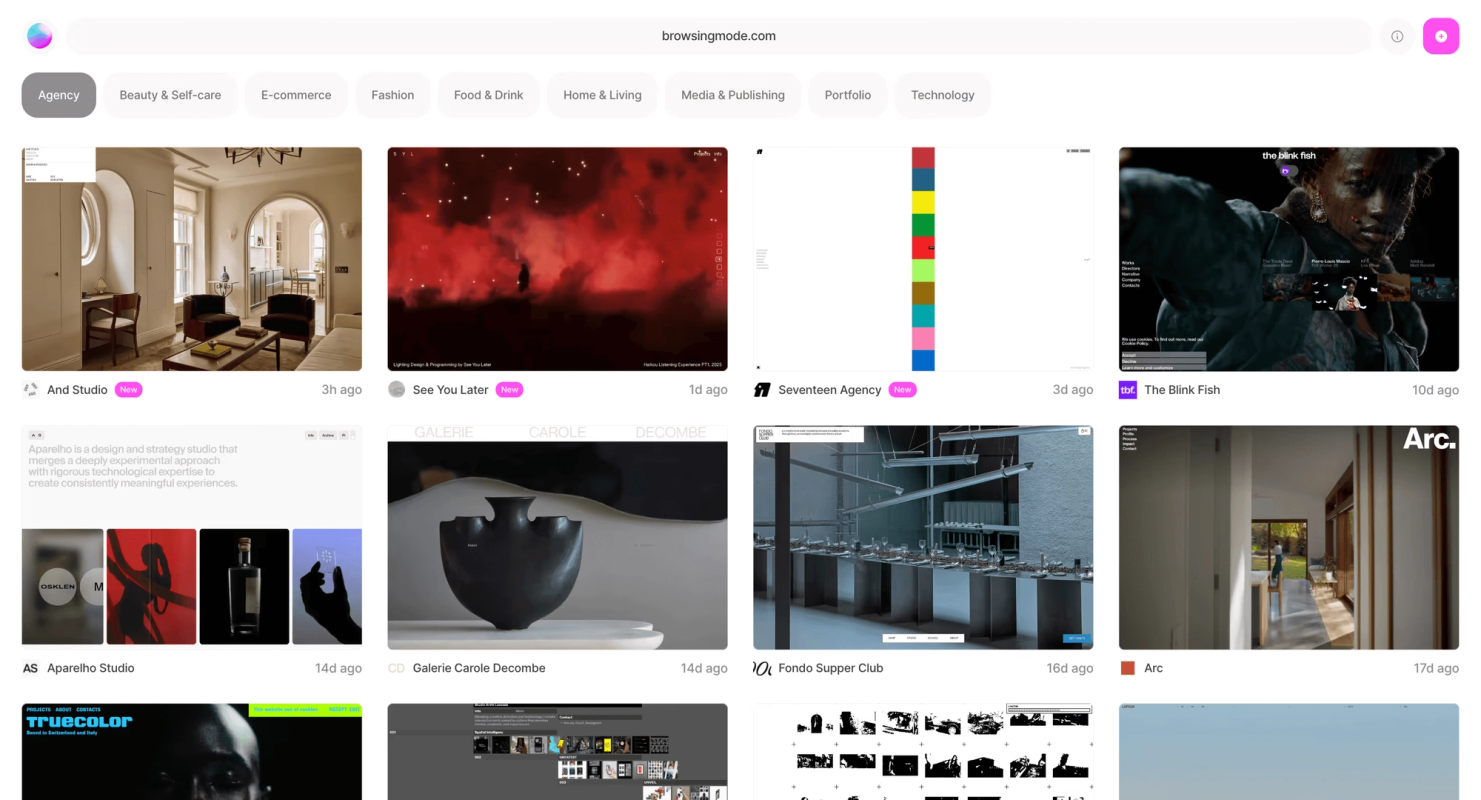Open The Blink Fish thumbnail

1289,259
